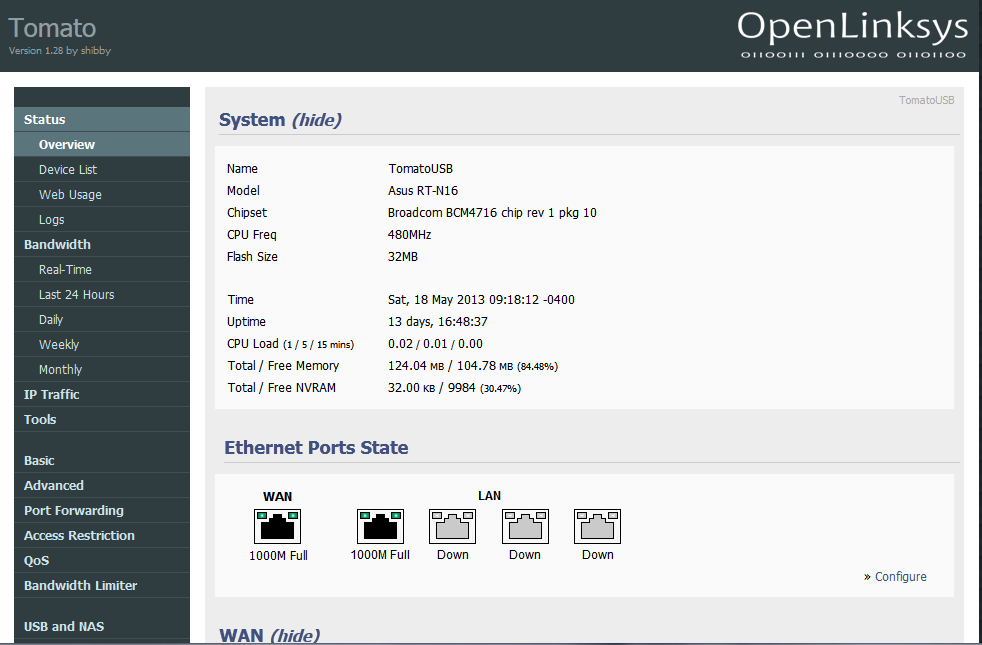This screenshot has height=645, width=982.
Task: Click the time value Sat, 18 May 2013
Action: tap(481, 300)
